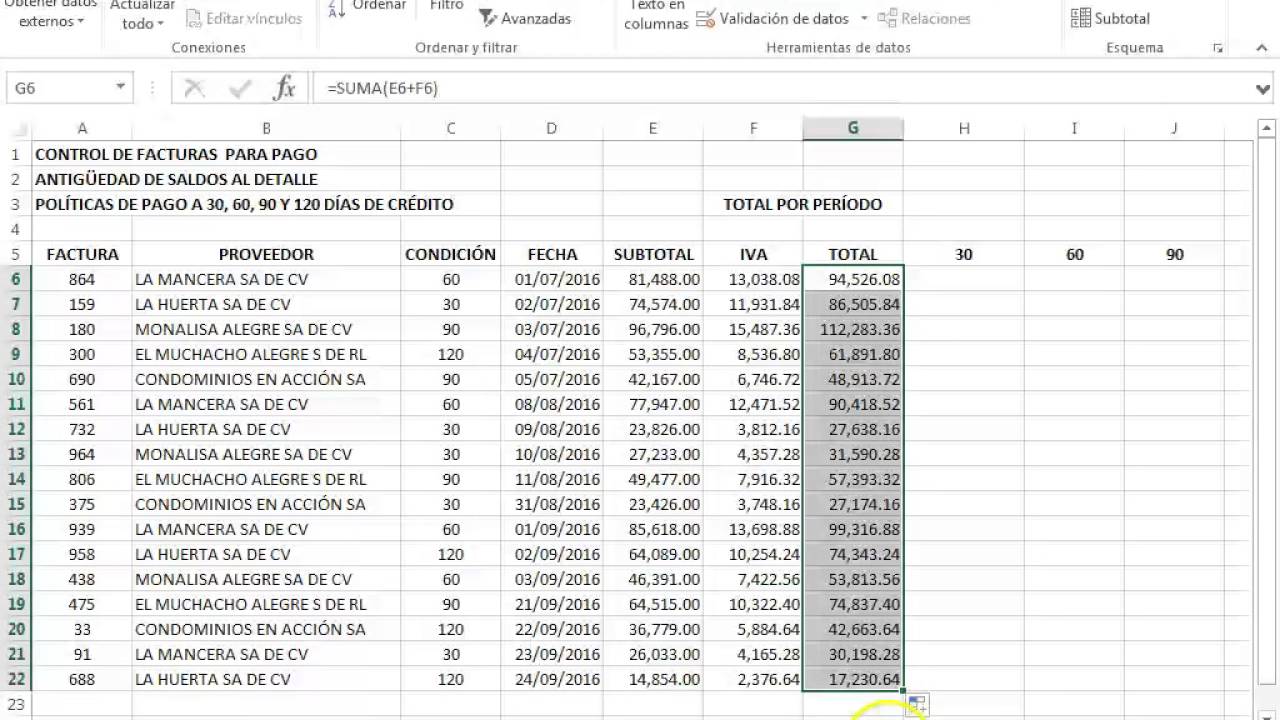This screenshot has height=720, width=1280.
Task: Click invoice number 732
Action: (82, 429)
